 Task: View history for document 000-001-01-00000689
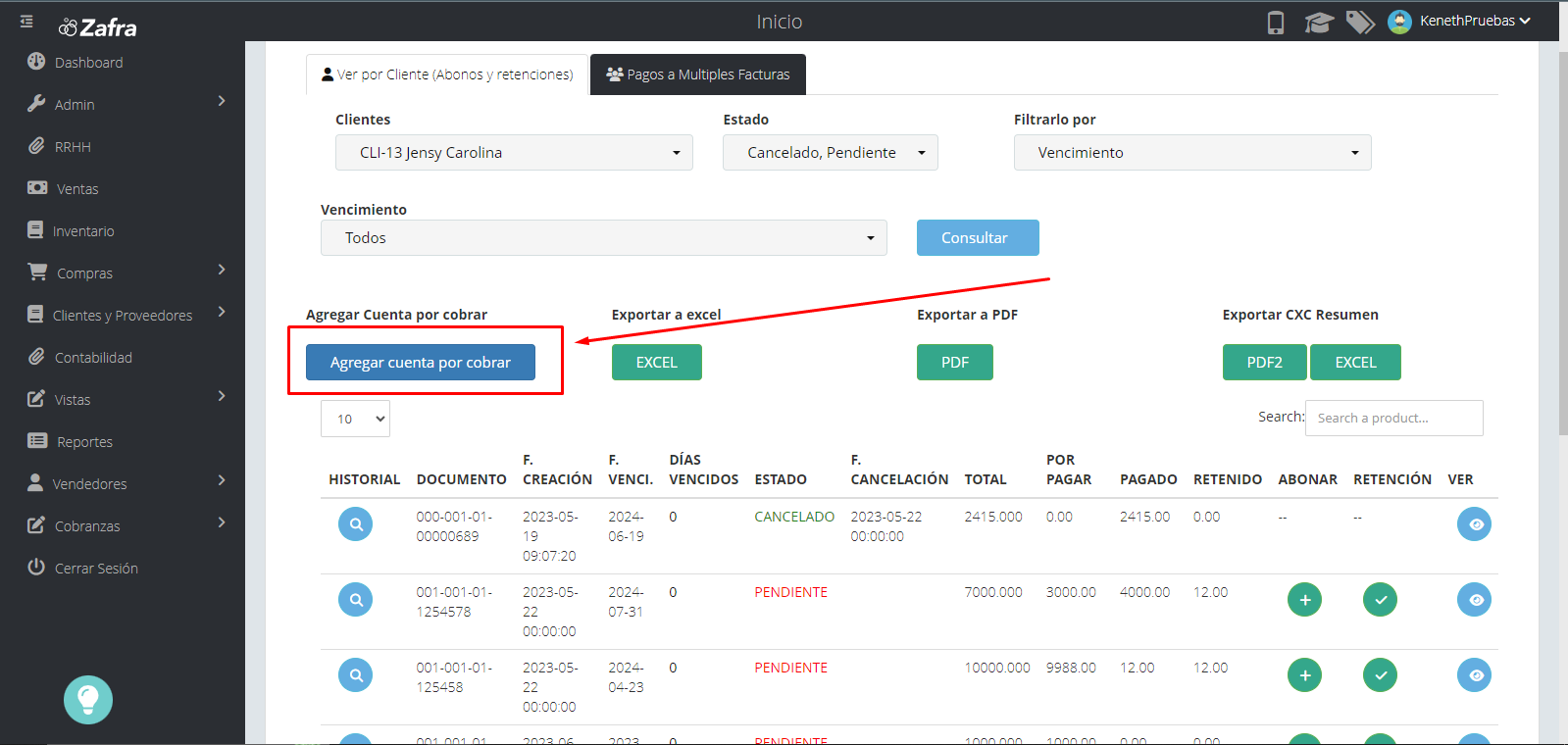[355, 524]
